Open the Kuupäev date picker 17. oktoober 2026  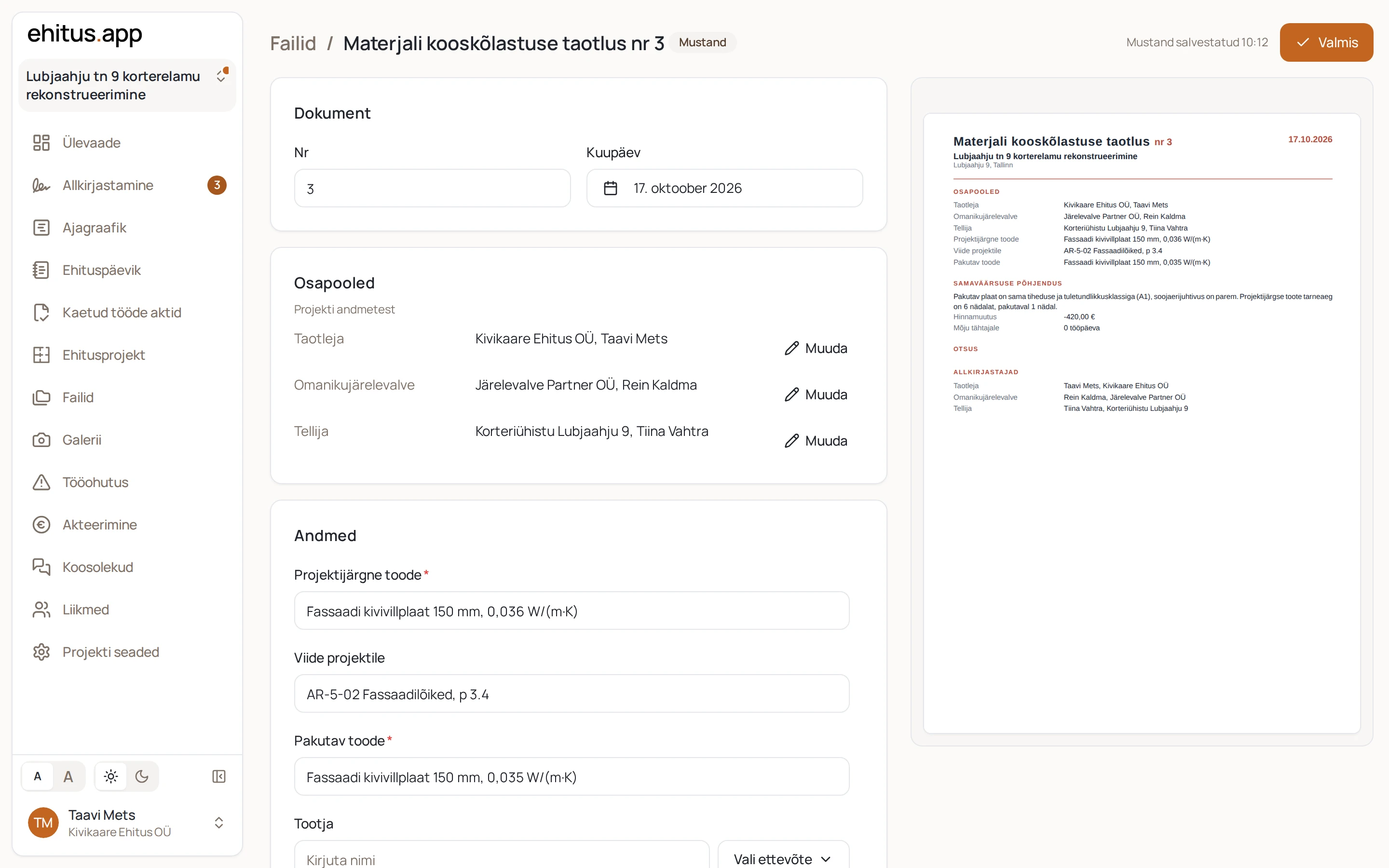point(724,188)
